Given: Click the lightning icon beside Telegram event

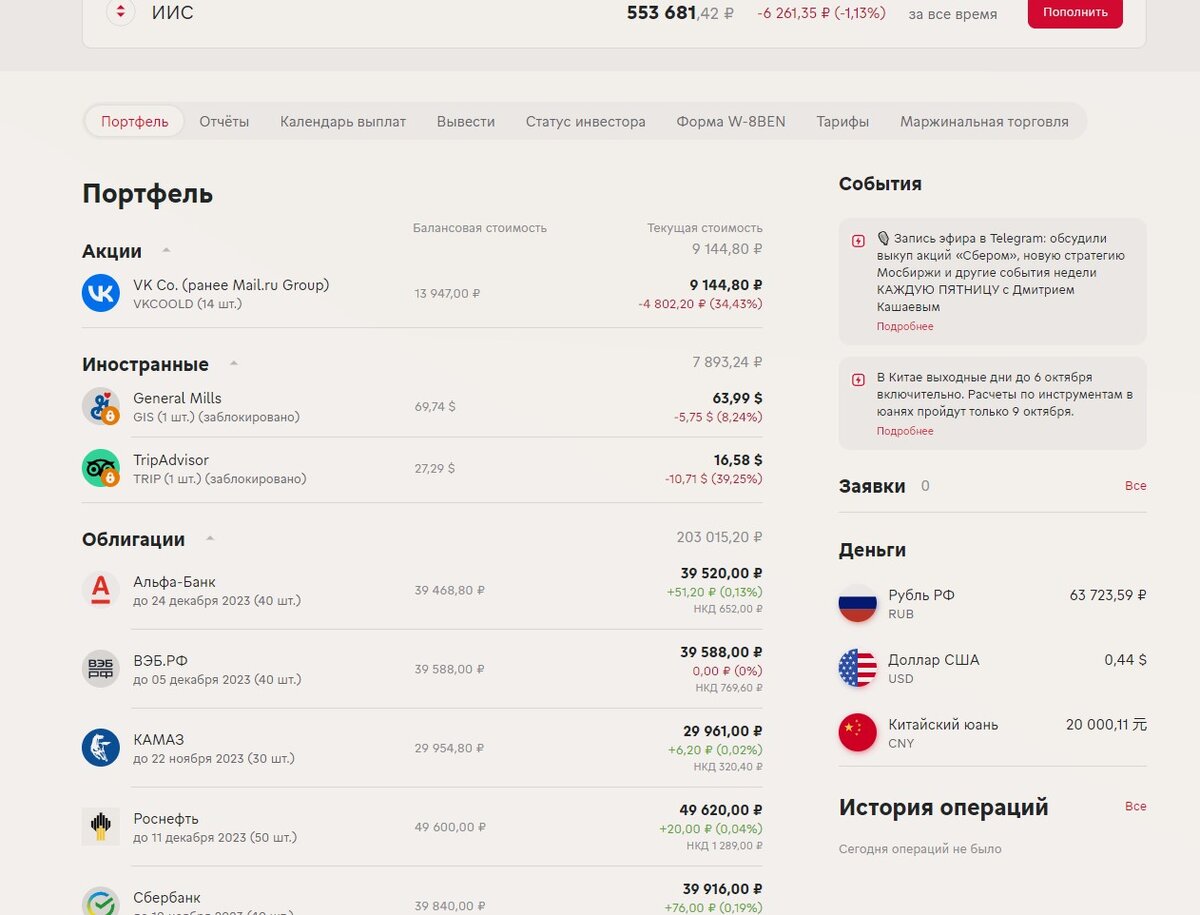Looking at the screenshot, I should pos(858,241).
